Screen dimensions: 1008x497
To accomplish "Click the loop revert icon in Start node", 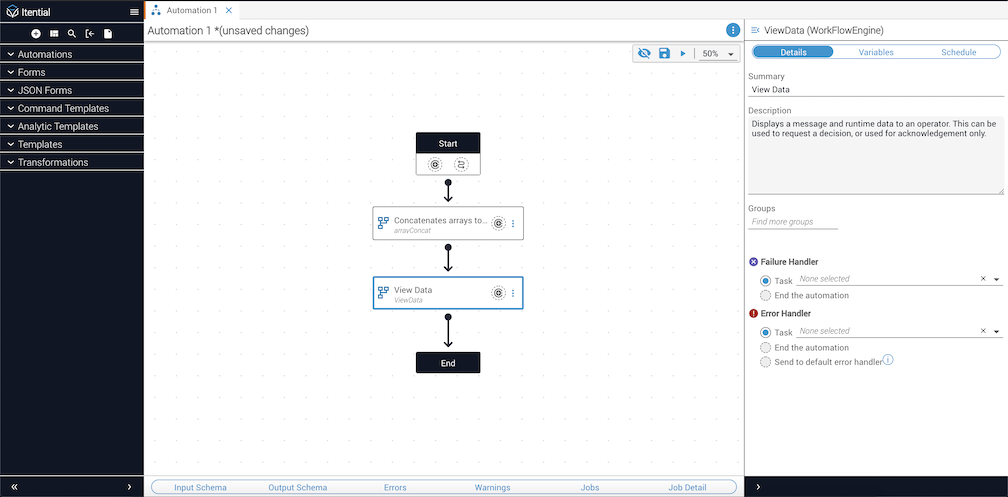I will (461, 165).
